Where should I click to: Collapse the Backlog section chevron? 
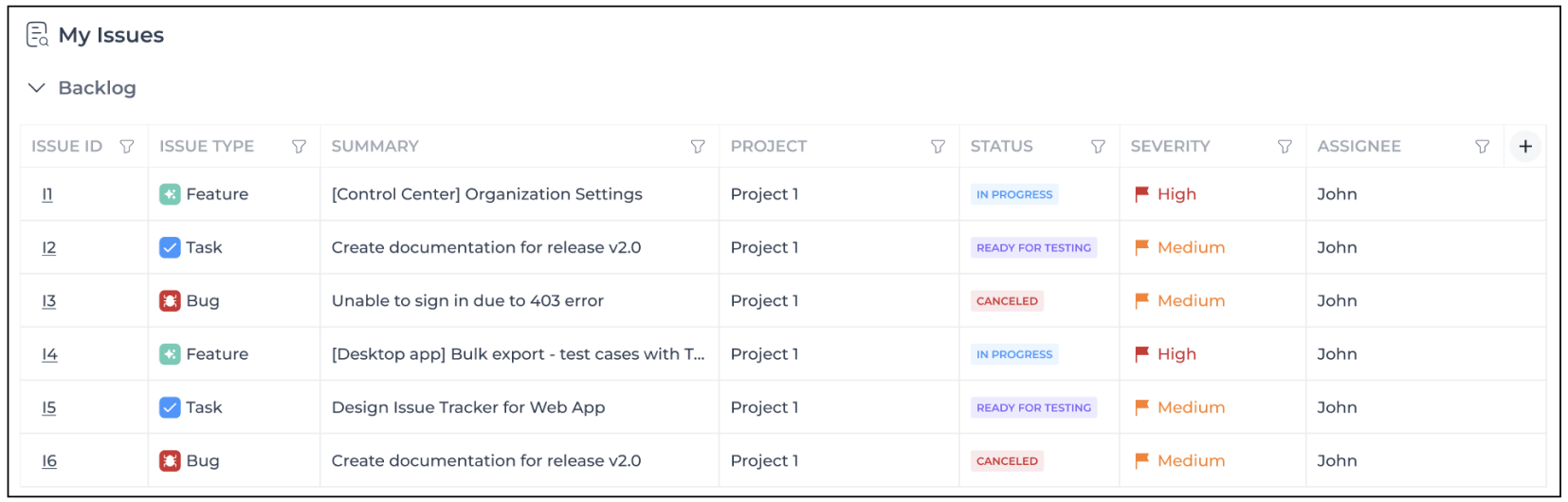coord(37,88)
